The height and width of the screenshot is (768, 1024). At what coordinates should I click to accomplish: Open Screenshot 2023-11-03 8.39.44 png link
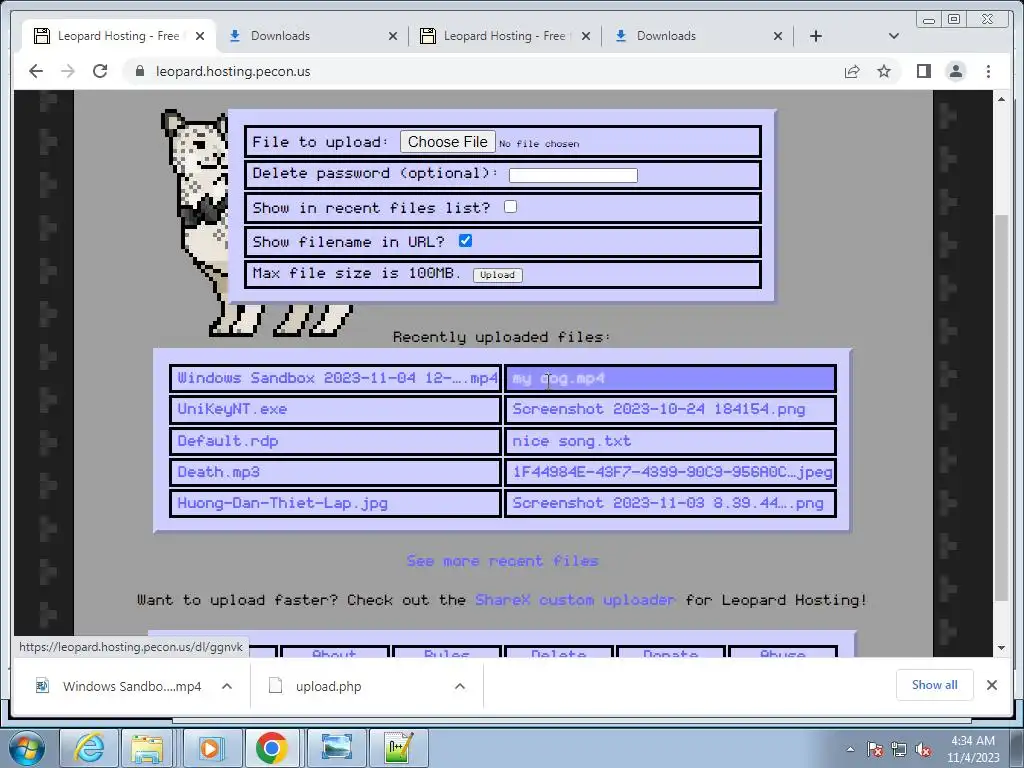[670, 504]
